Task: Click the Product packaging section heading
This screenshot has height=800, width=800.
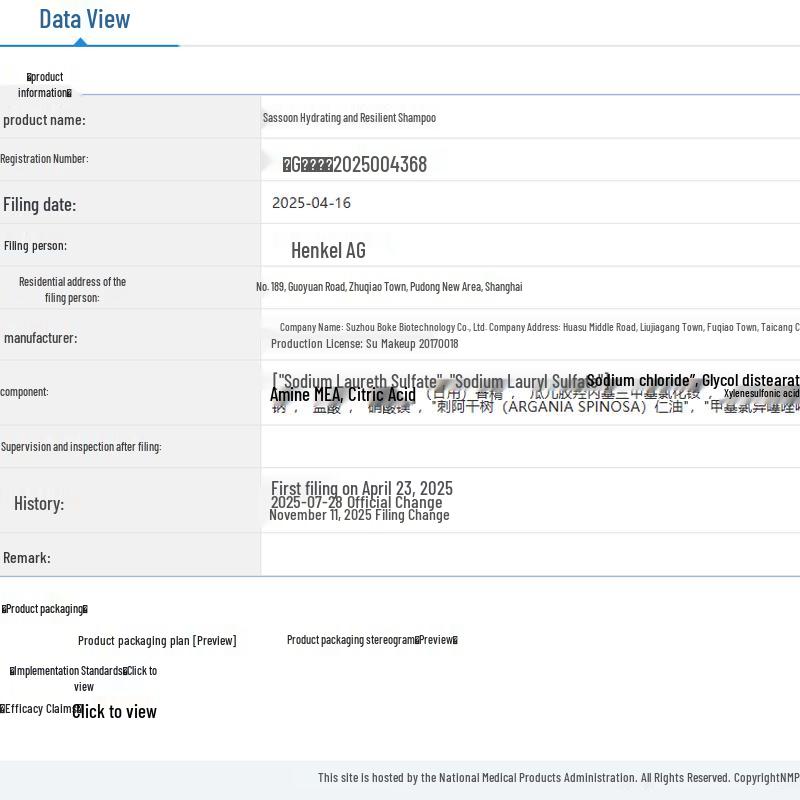Action: tap(45, 609)
